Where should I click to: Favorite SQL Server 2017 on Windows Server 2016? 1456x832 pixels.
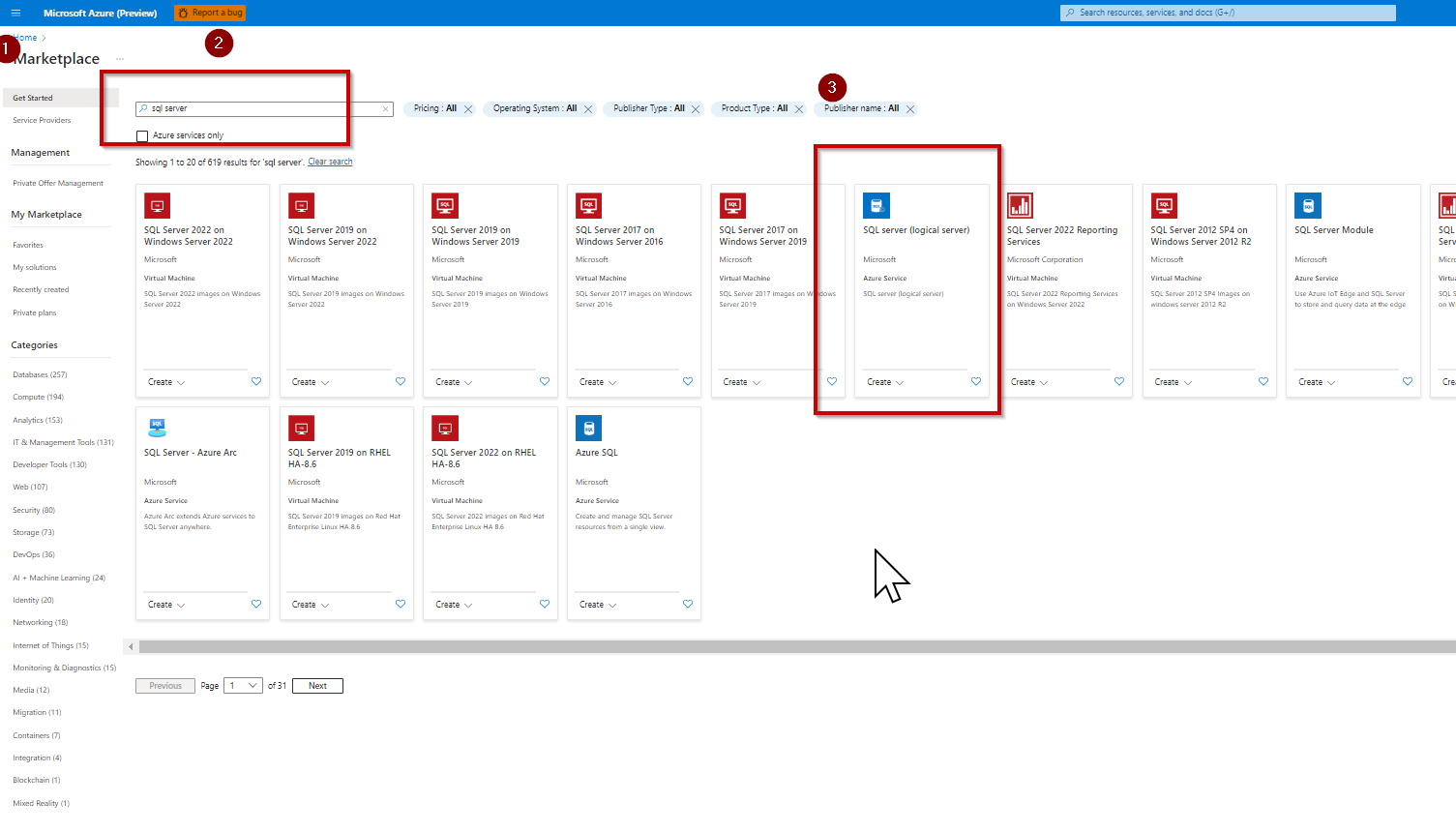click(x=688, y=381)
